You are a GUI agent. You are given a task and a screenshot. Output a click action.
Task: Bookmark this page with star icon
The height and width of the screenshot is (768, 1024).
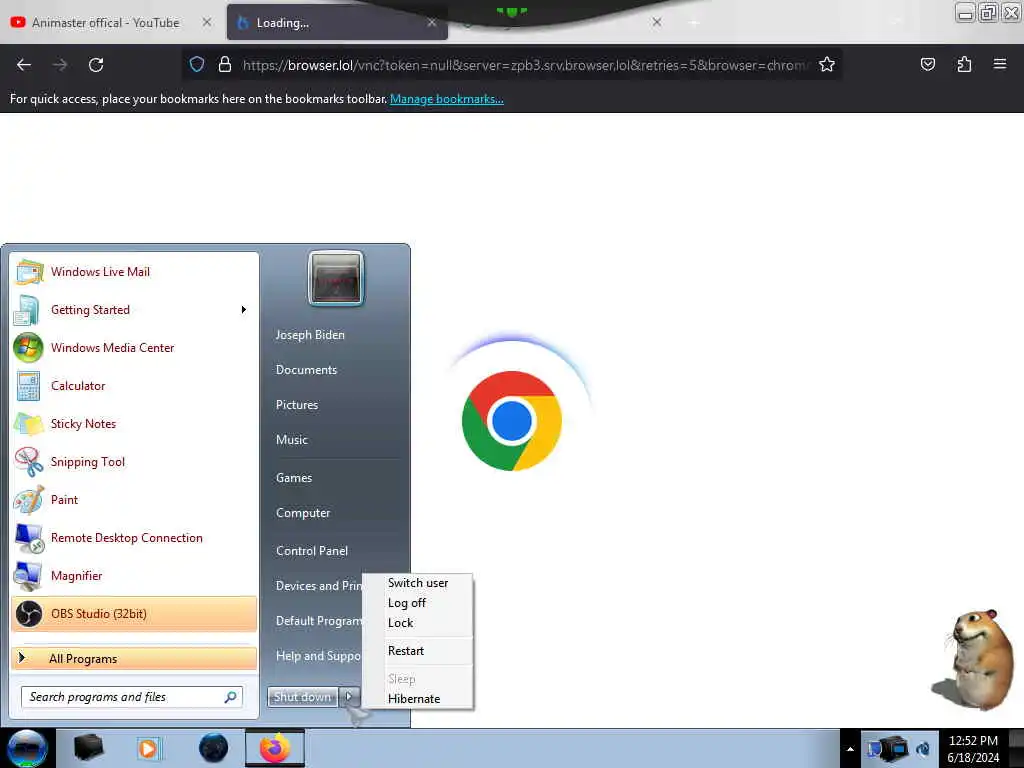(827, 65)
